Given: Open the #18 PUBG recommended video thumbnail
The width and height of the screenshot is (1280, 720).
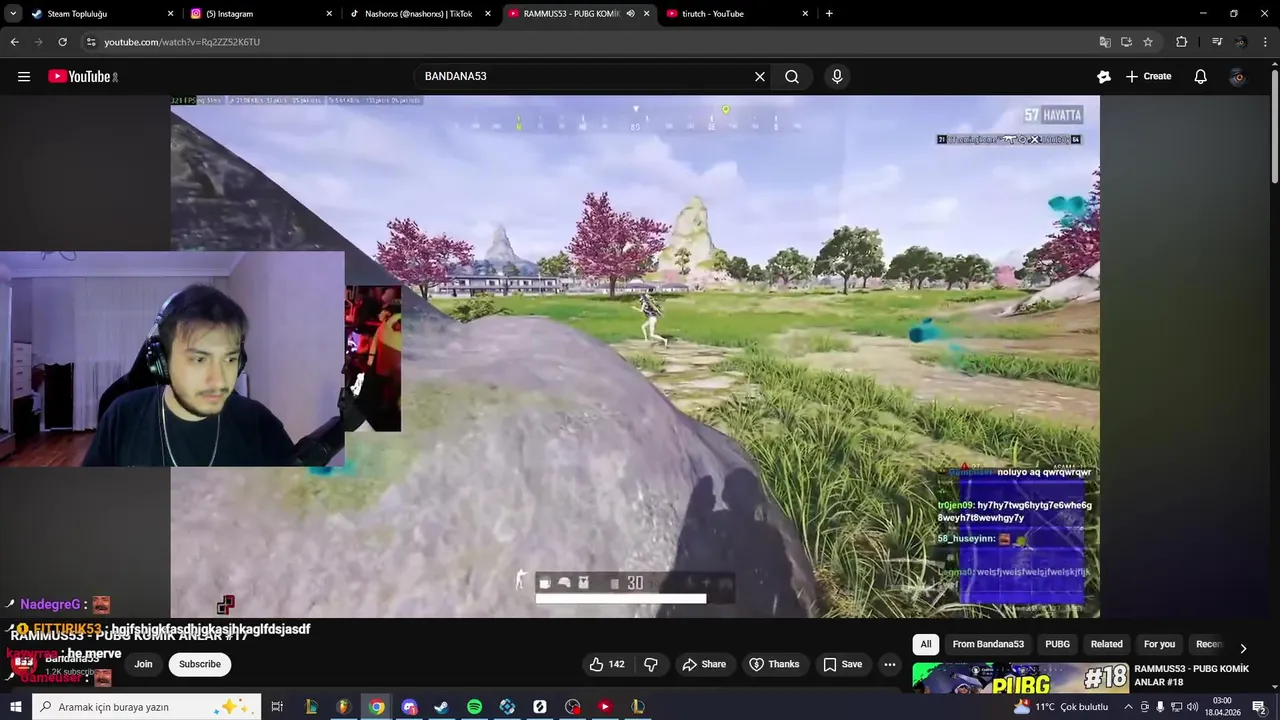Looking at the screenshot, I should tap(1021, 677).
